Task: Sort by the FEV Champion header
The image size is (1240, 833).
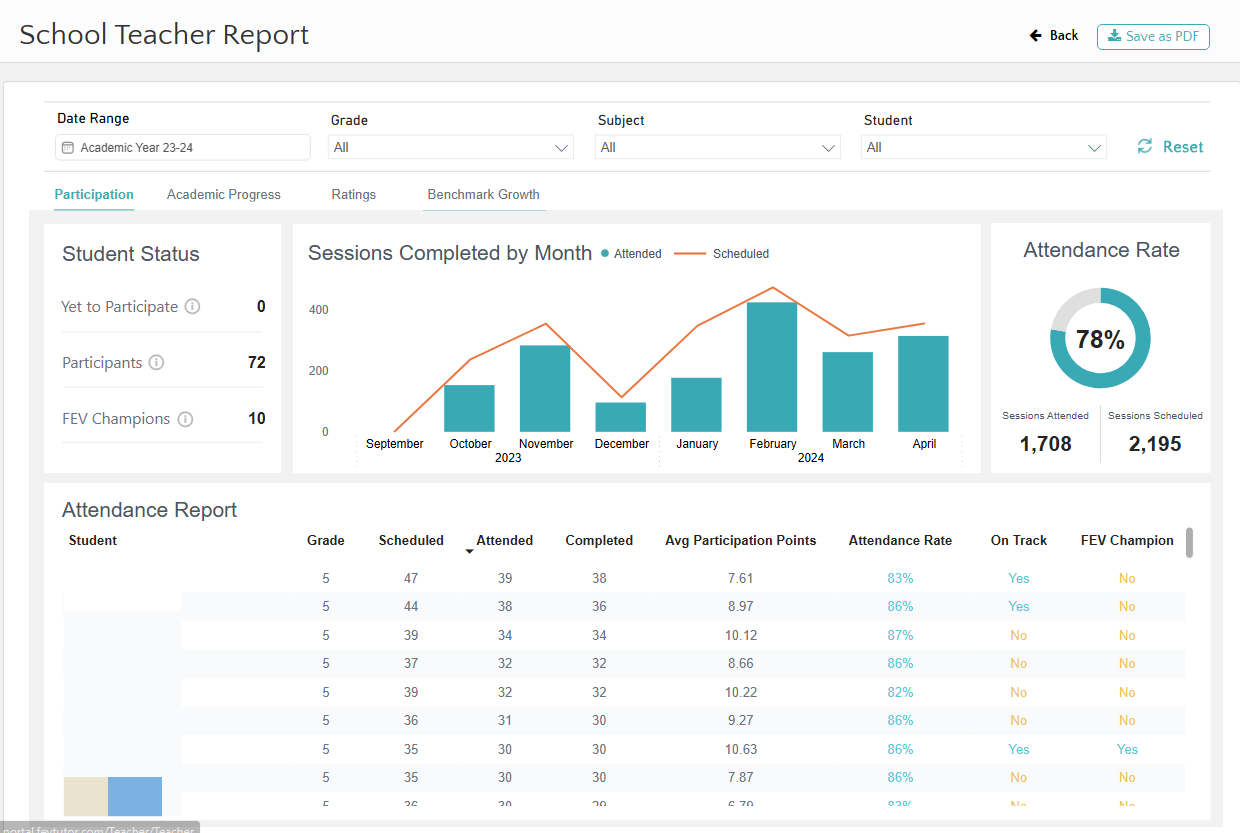Action: [1127, 540]
